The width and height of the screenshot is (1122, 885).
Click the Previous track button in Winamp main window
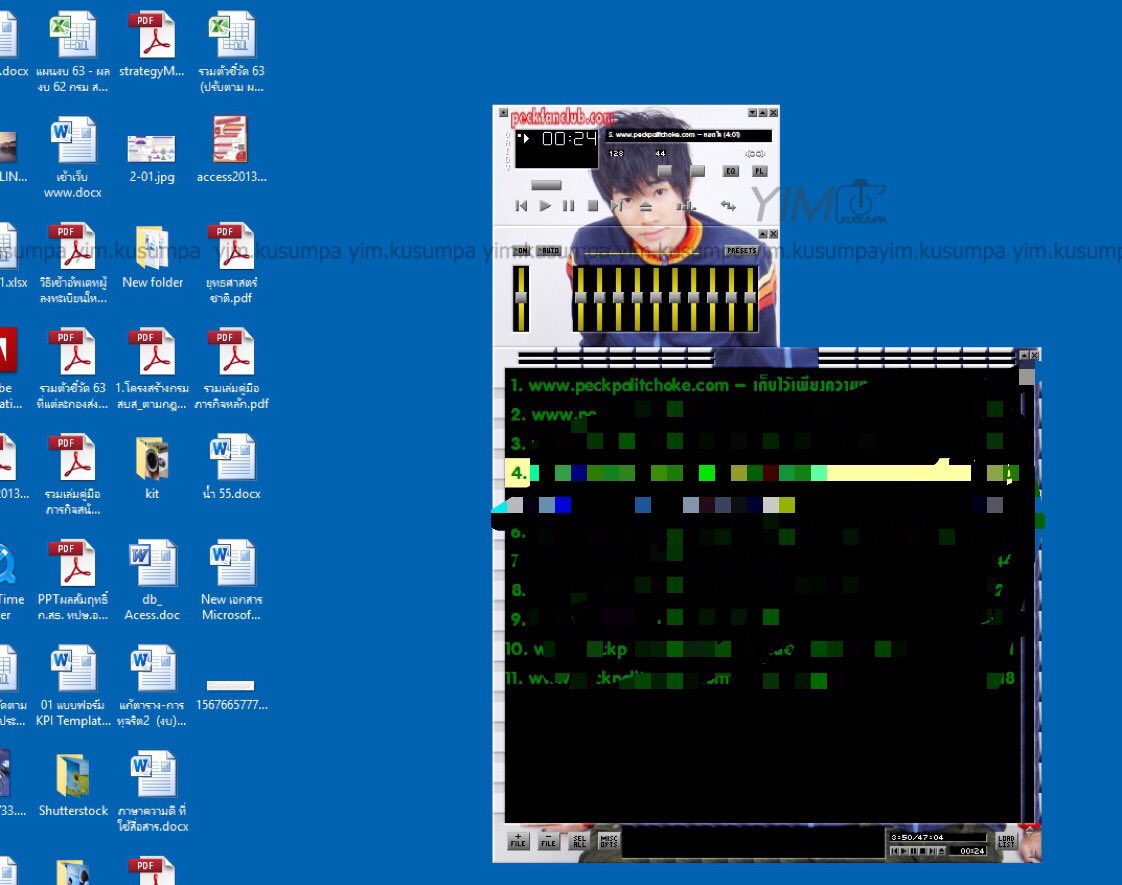[x=522, y=206]
